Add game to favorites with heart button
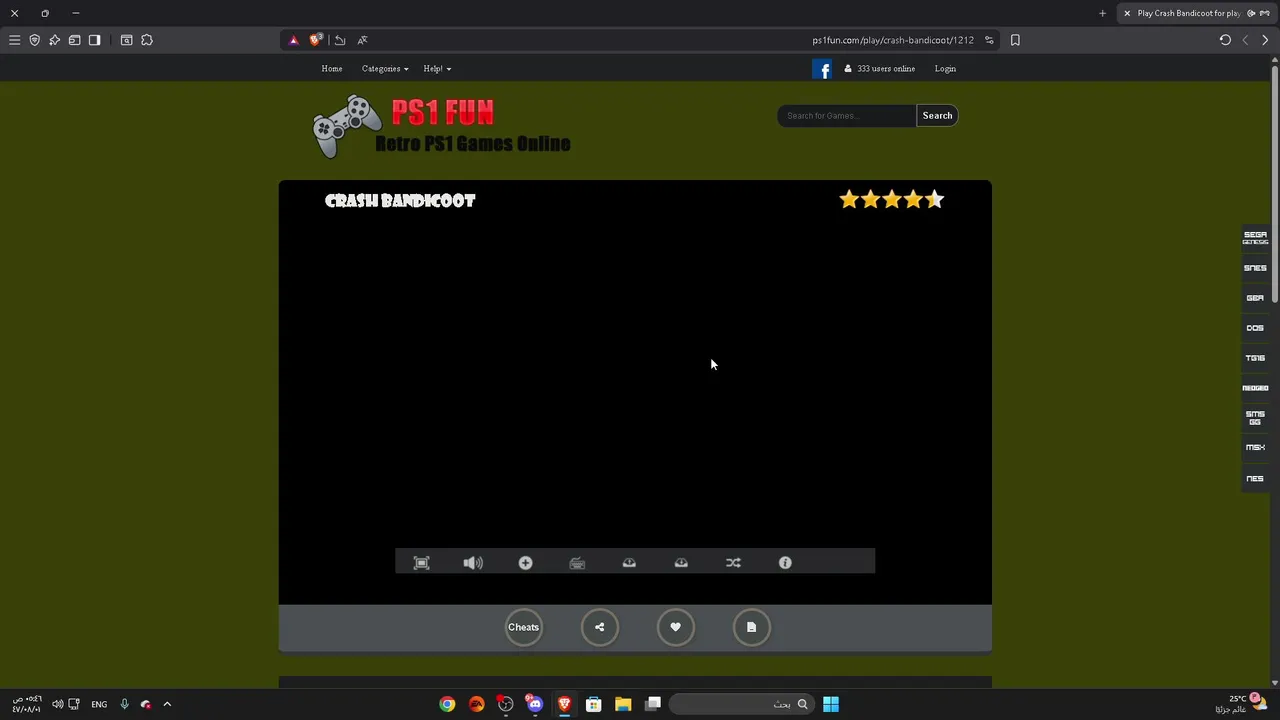 675,627
